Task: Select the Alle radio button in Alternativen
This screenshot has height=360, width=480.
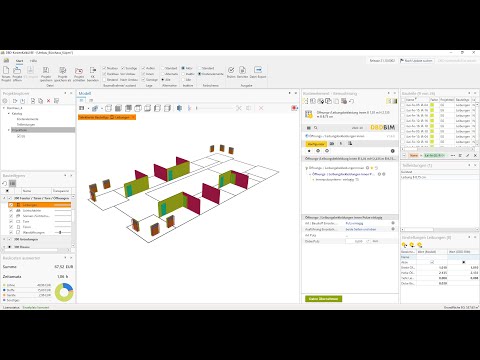Action: tap(163, 80)
